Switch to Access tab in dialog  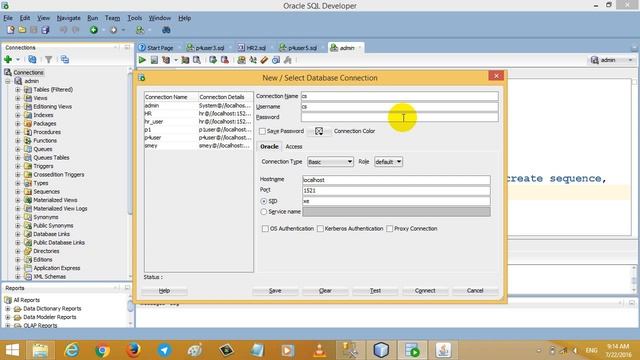tap(293, 147)
